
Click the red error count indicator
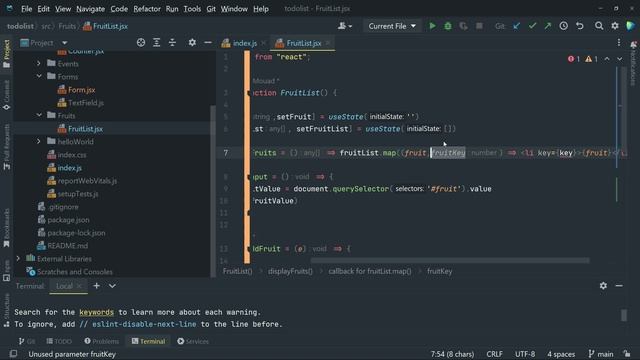[573, 59]
